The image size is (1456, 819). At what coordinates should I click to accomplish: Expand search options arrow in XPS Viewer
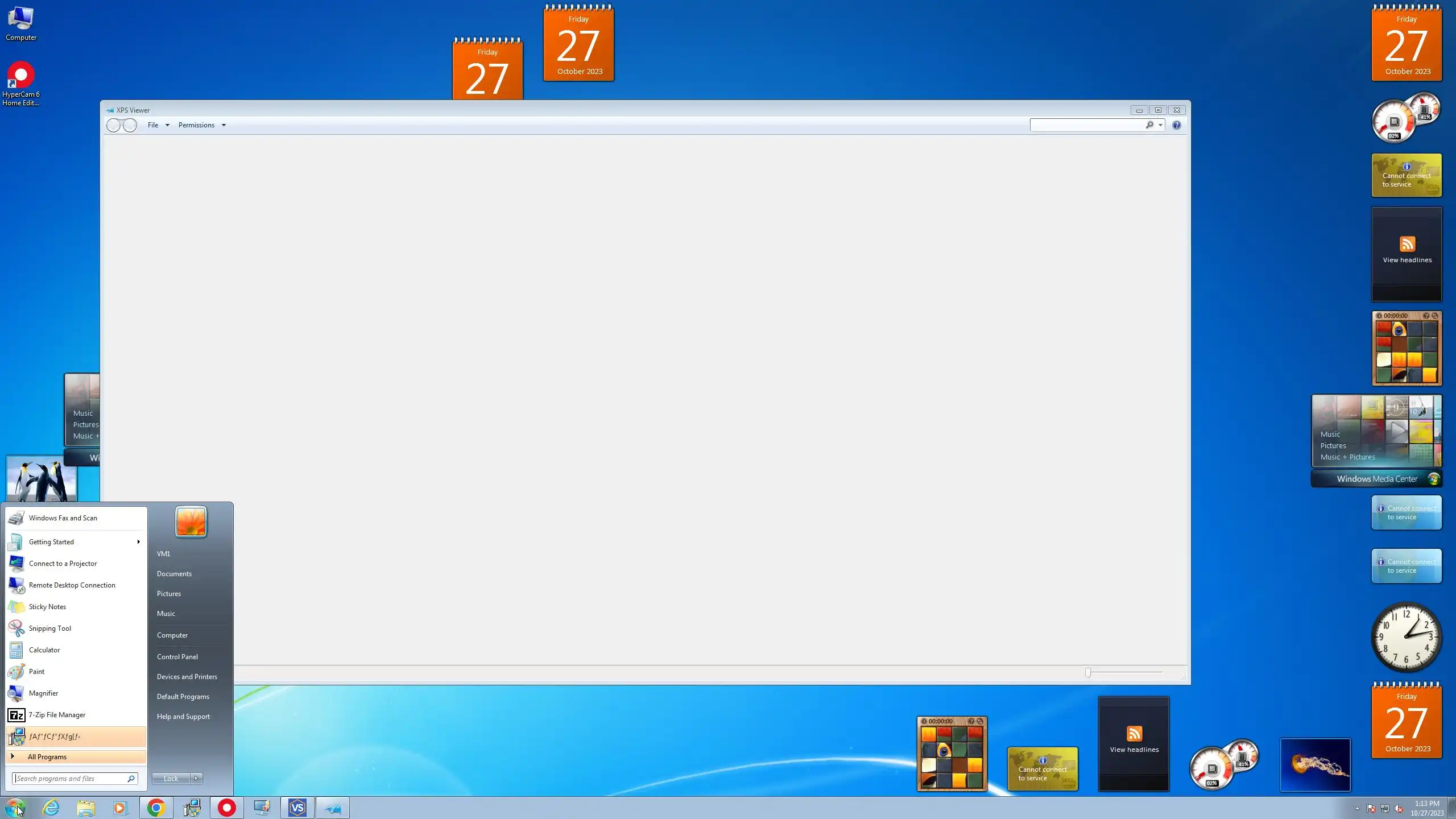[1160, 125]
